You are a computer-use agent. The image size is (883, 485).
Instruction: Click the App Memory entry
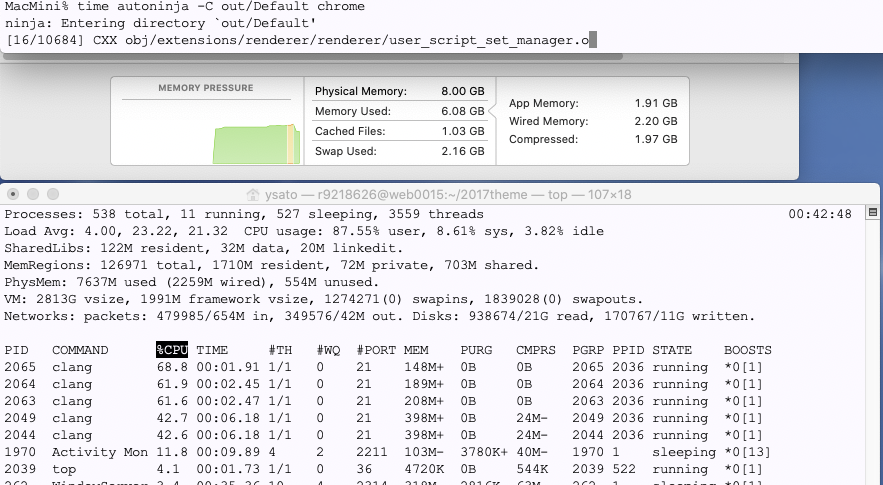(592, 103)
